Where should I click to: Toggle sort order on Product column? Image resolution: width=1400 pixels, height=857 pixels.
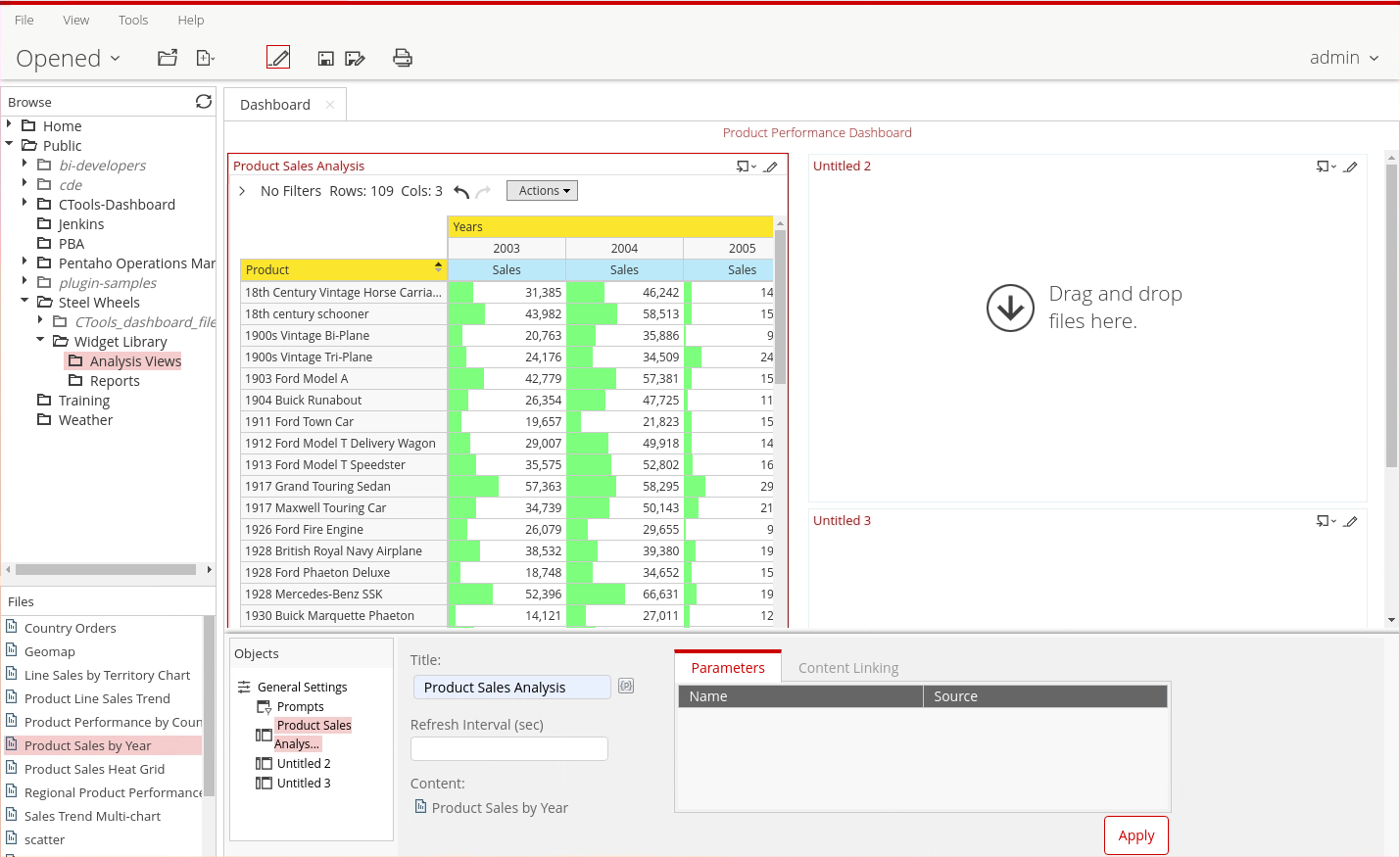pyautogui.click(x=438, y=267)
